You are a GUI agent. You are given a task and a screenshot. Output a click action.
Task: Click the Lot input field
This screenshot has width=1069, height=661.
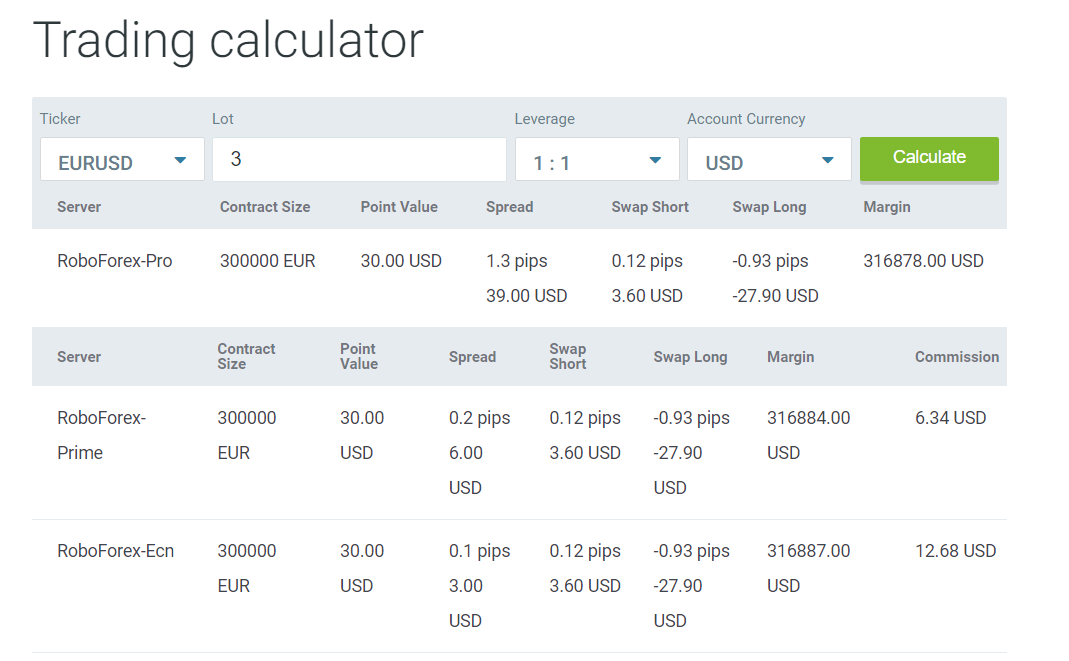click(x=359, y=159)
